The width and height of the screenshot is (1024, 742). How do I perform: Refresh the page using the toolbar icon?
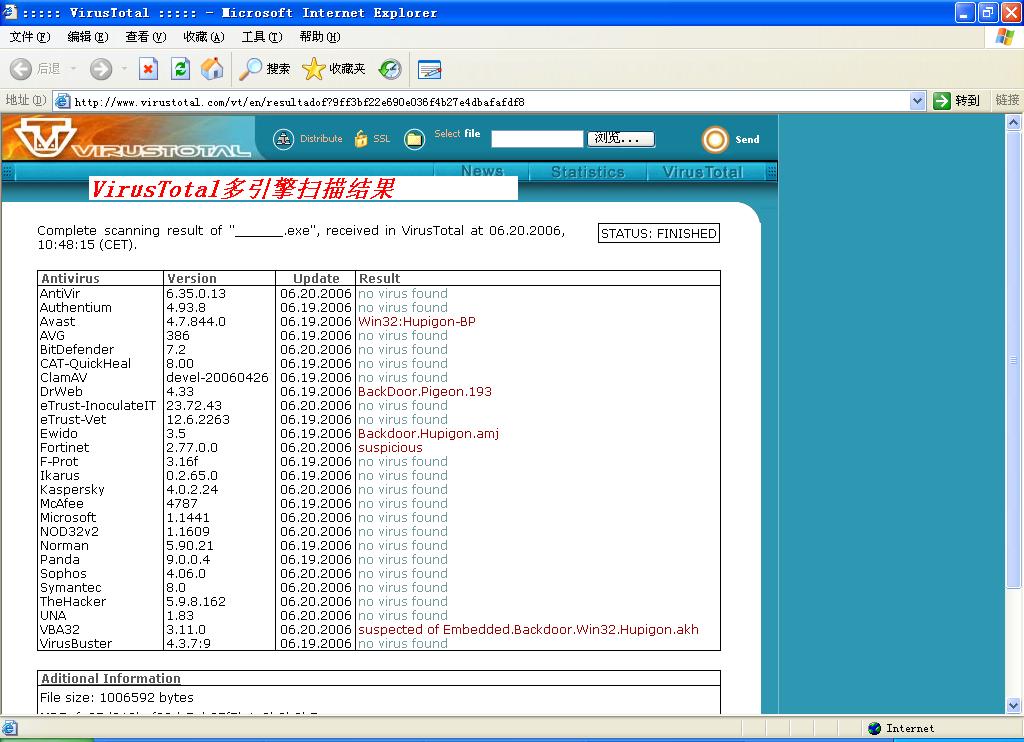pyautogui.click(x=180, y=69)
